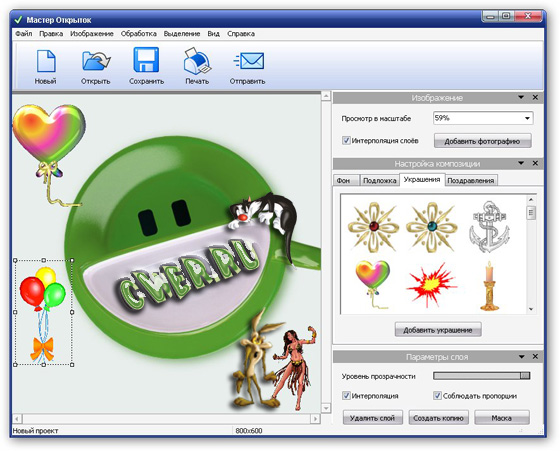
Task: Open the Справка menu
Action: pyautogui.click(x=241, y=34)
